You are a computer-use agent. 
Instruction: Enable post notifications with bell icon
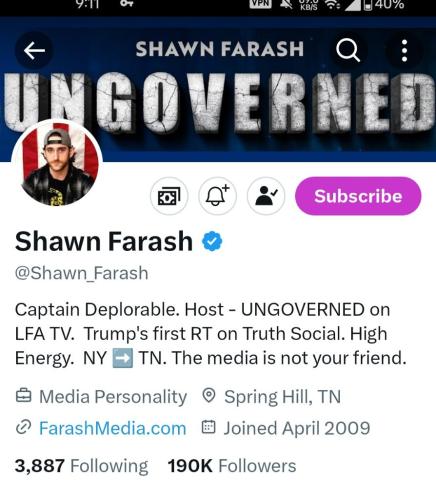click(x=217, y=196)
